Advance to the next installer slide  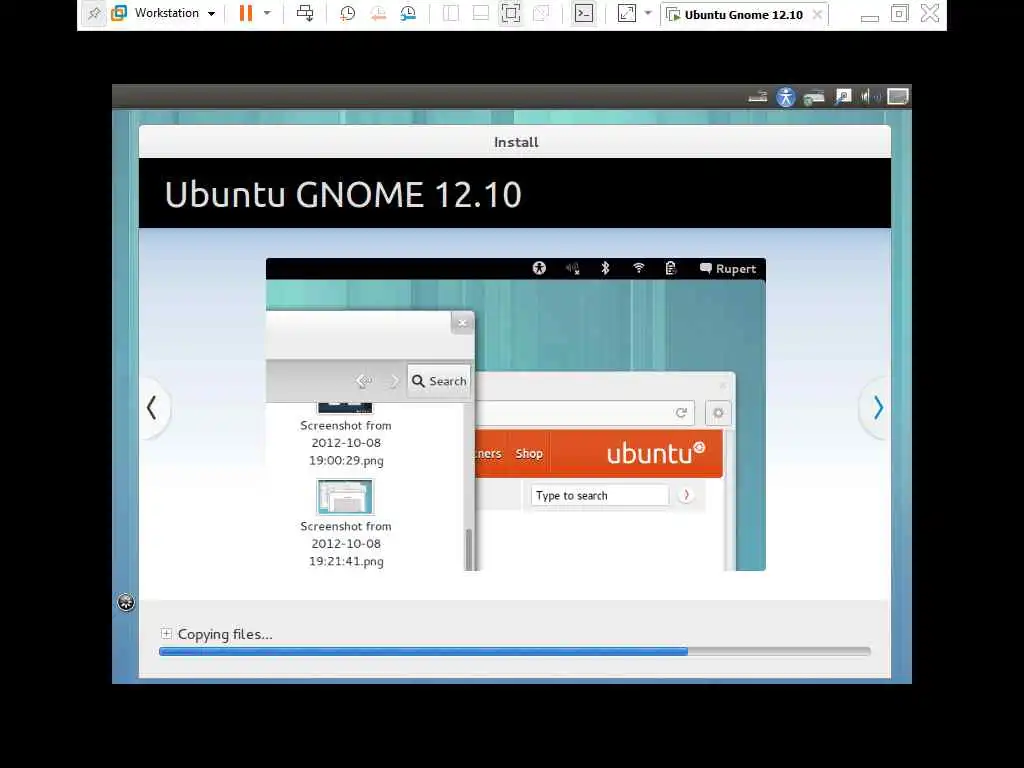(878, 408)
